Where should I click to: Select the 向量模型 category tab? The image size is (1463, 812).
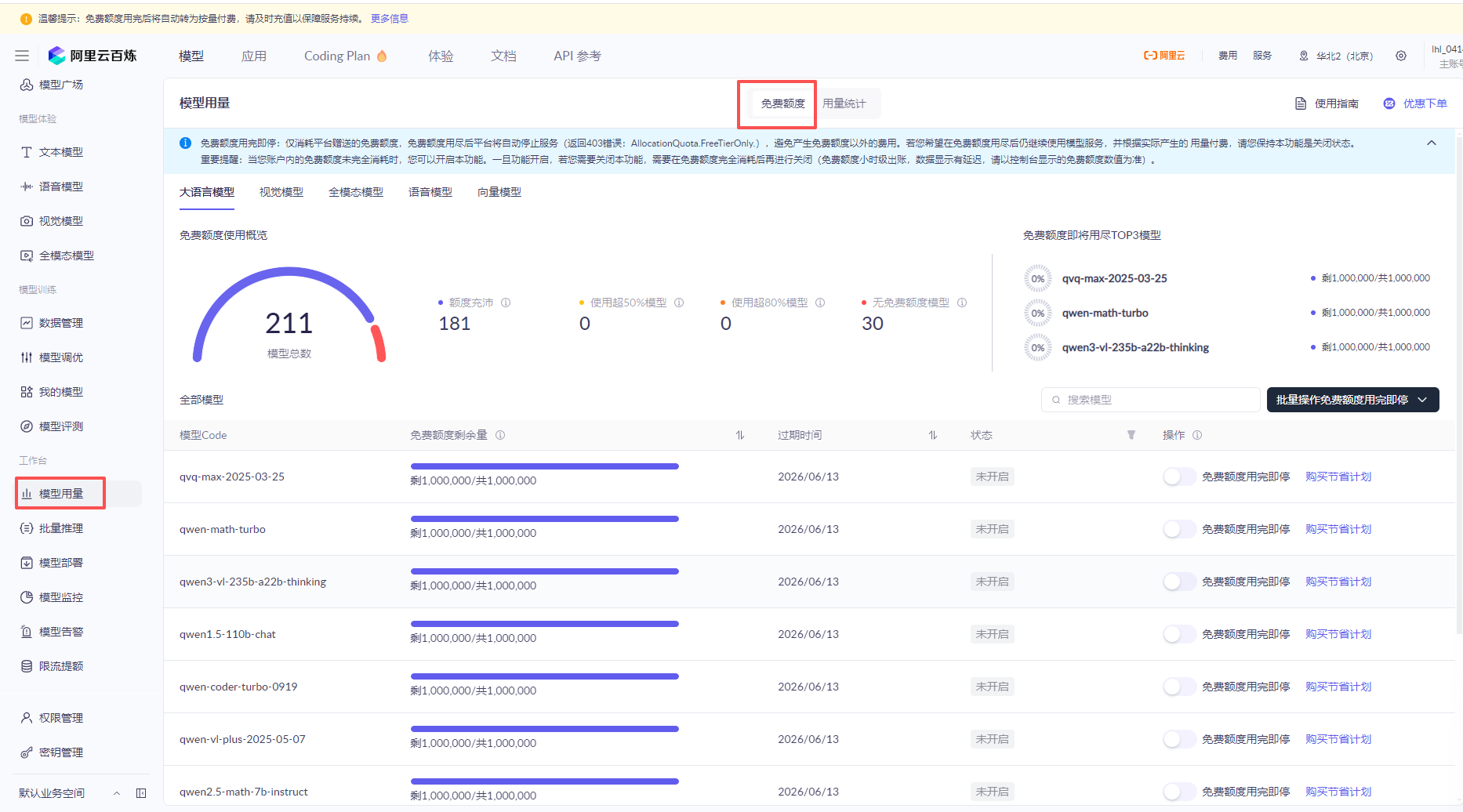(x=499, y=192)
